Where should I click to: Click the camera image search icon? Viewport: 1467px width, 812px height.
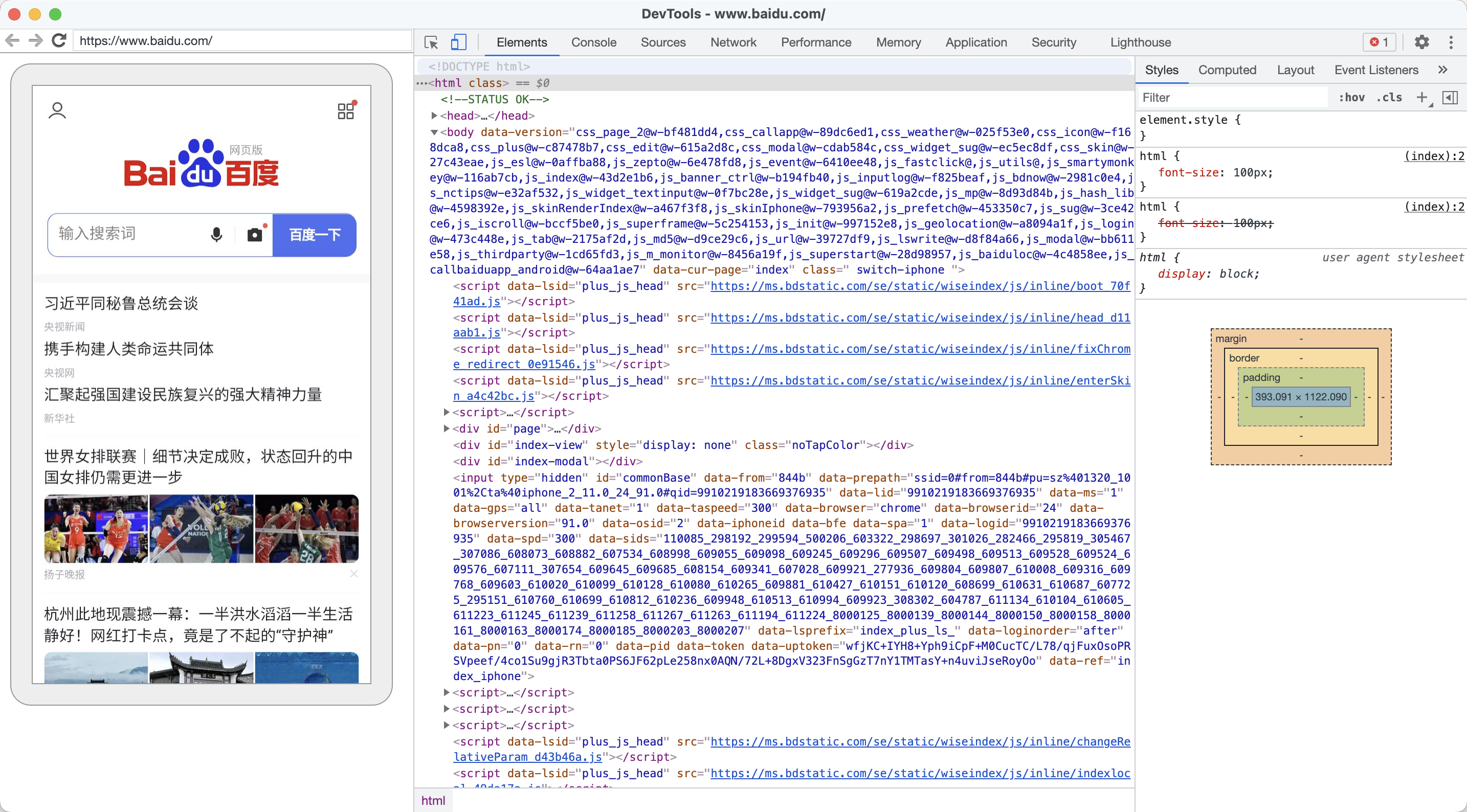click(x=255, y=234)
